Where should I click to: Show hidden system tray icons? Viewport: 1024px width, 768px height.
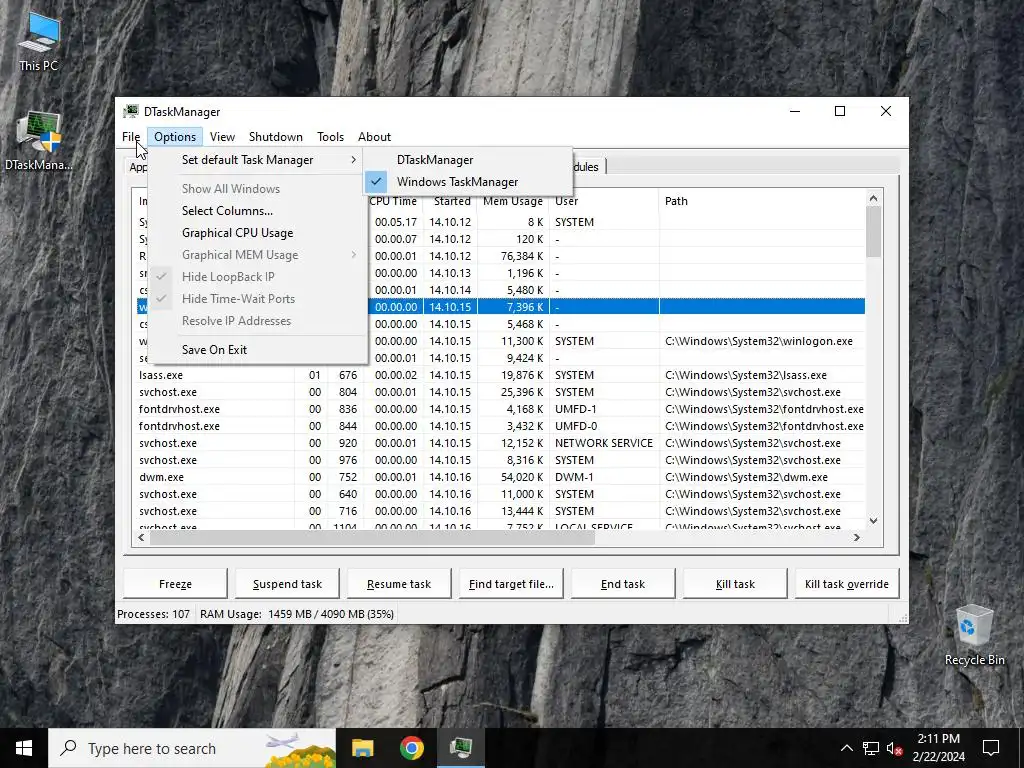click(x=846, y=748)
